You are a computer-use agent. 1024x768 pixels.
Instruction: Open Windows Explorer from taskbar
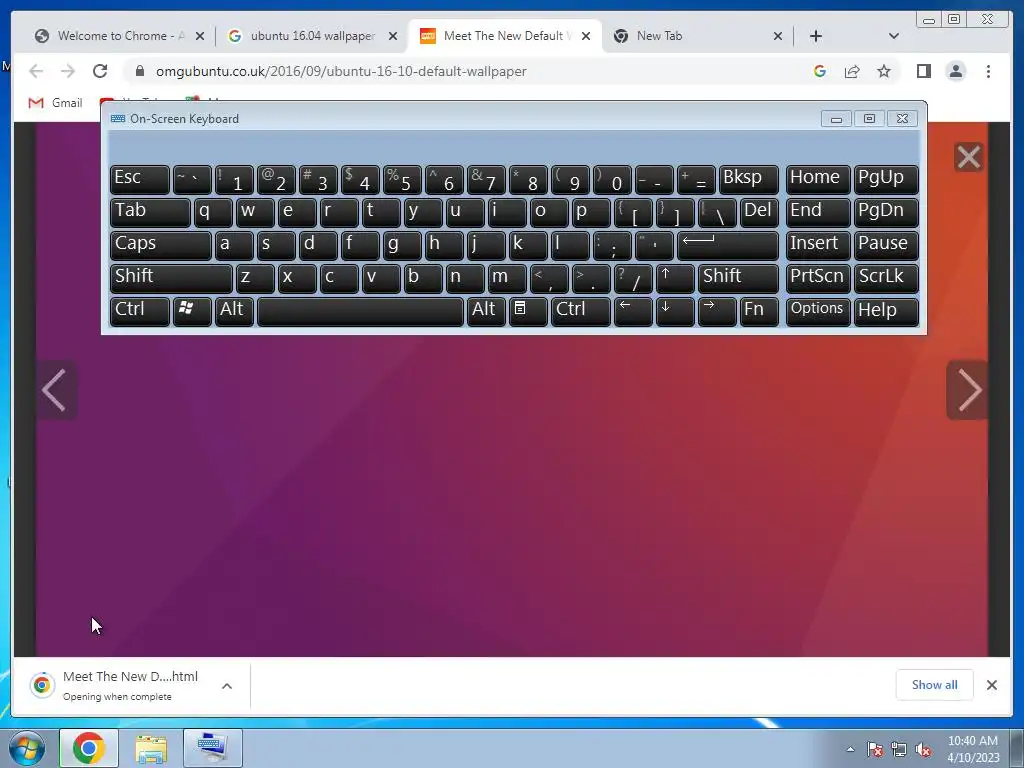[x=151, y=748]
